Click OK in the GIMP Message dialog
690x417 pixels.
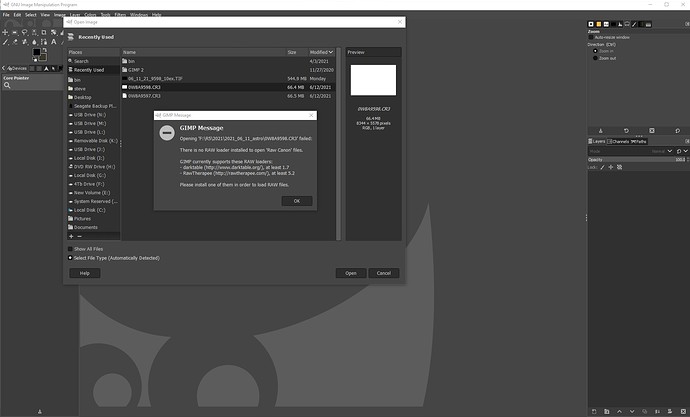297,201
